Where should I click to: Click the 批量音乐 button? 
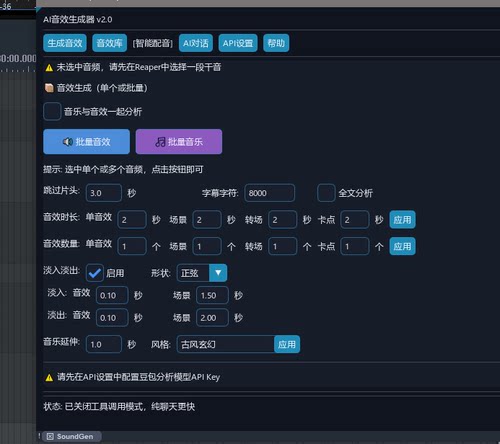pyautogui.click(x=179, y=142)
